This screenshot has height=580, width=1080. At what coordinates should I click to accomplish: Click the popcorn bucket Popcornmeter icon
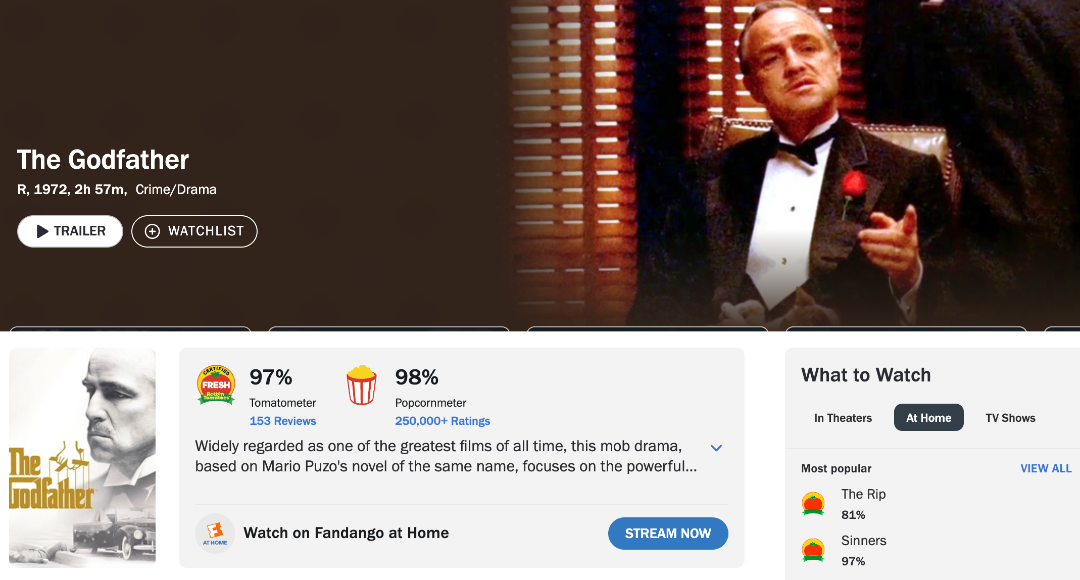tap(361, 385)
